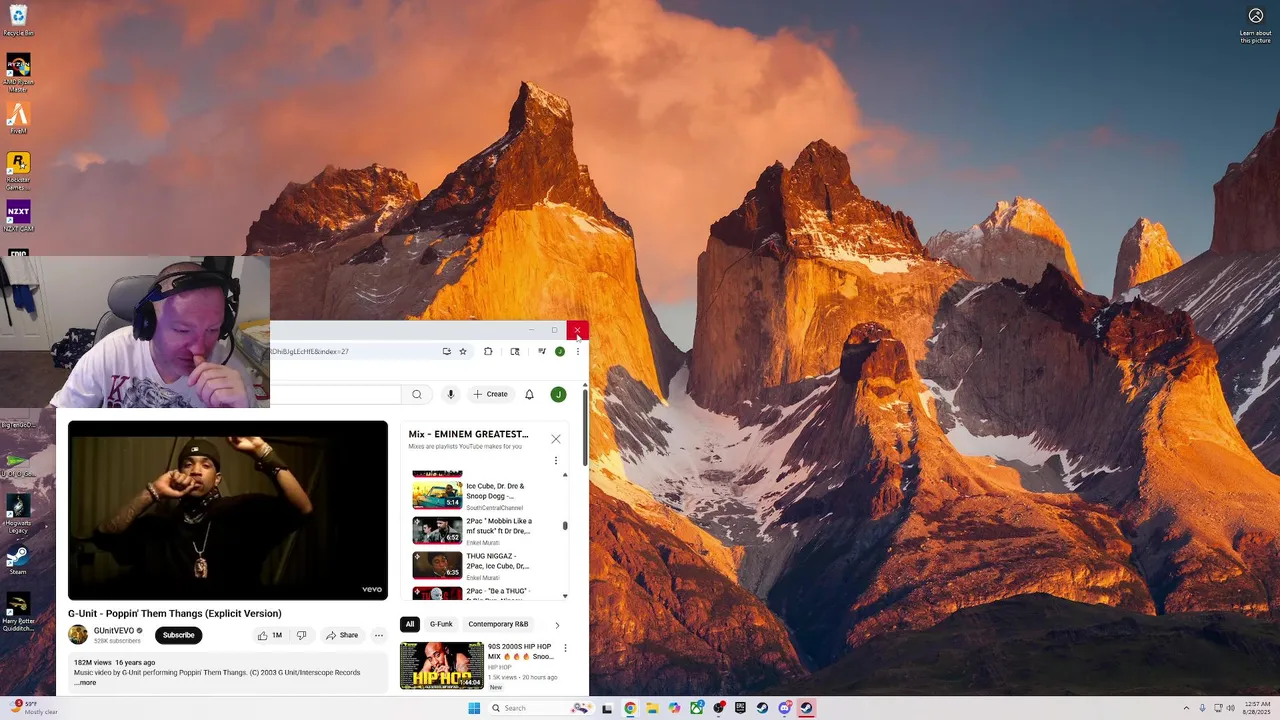Open Discord from the taskbar

pyautogui.click(x=784, y=708)
